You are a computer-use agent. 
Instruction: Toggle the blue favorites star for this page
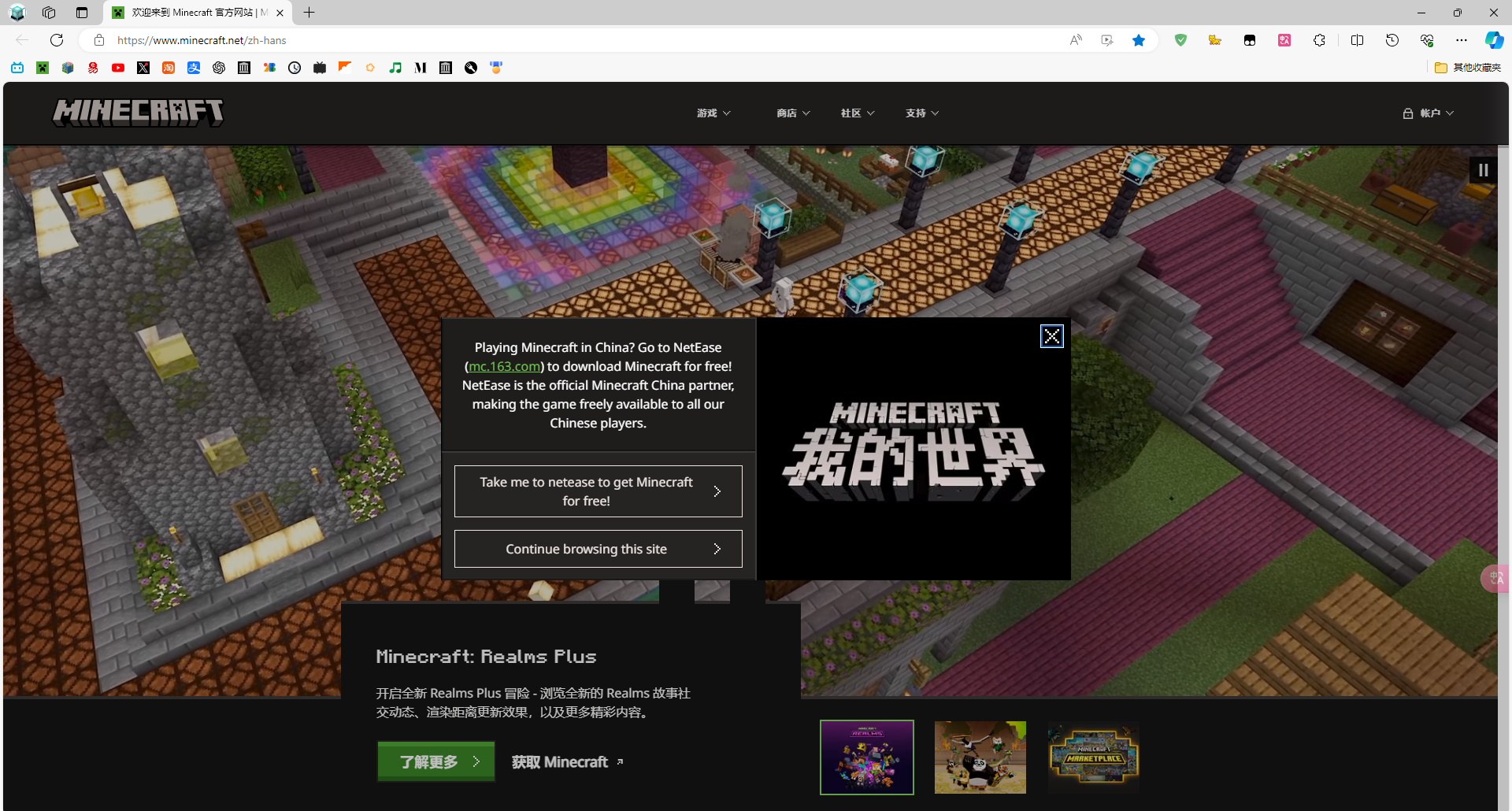point(1139,40)
